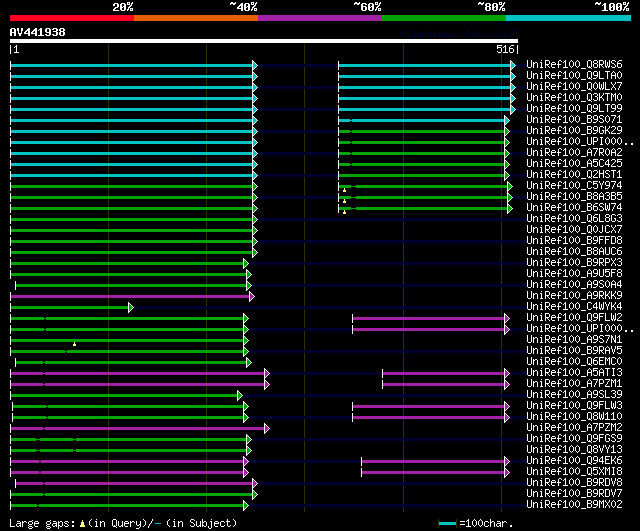This screenshot has height=531, width=640.
Task: Click the cyan ~100% identity color bar
Action: pos(569,18)
